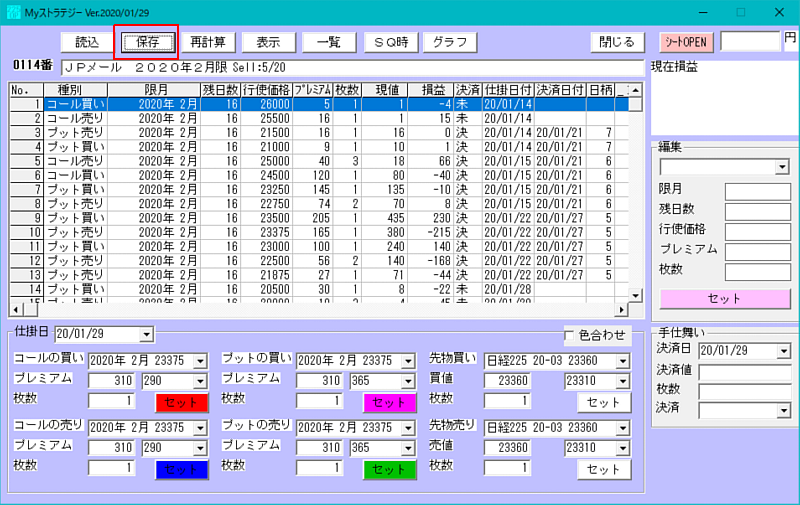This screenshot has height=505, width=800.
Task: Click the 先物買い セット button
Action: (x=604, y=402)
